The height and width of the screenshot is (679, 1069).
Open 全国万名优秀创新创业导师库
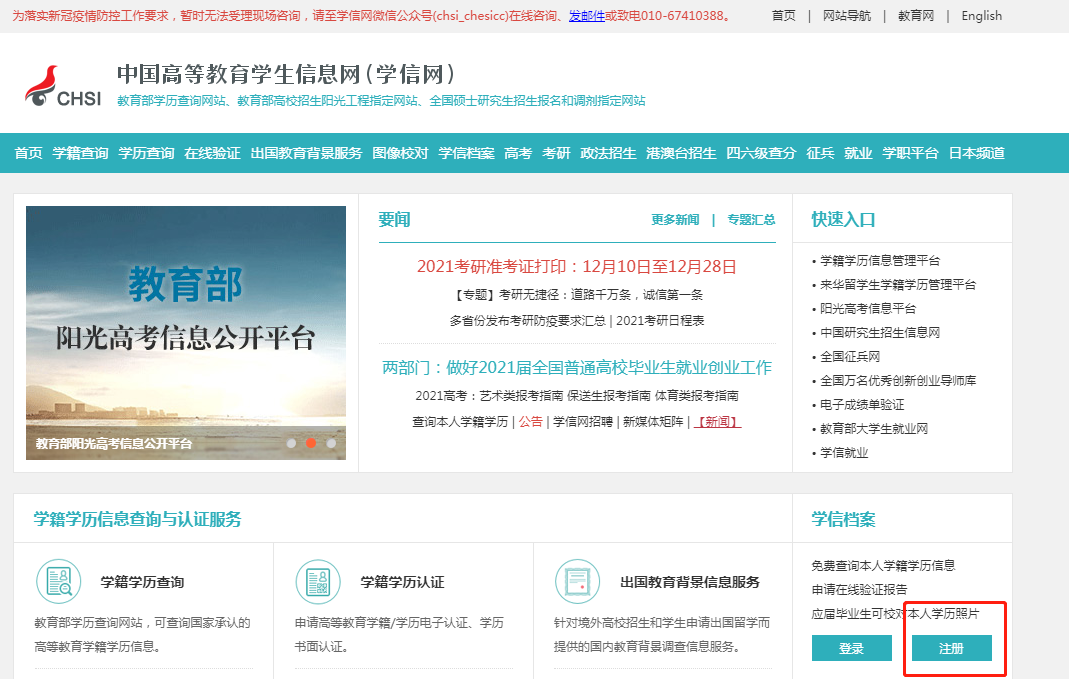(x=898, y=380)
